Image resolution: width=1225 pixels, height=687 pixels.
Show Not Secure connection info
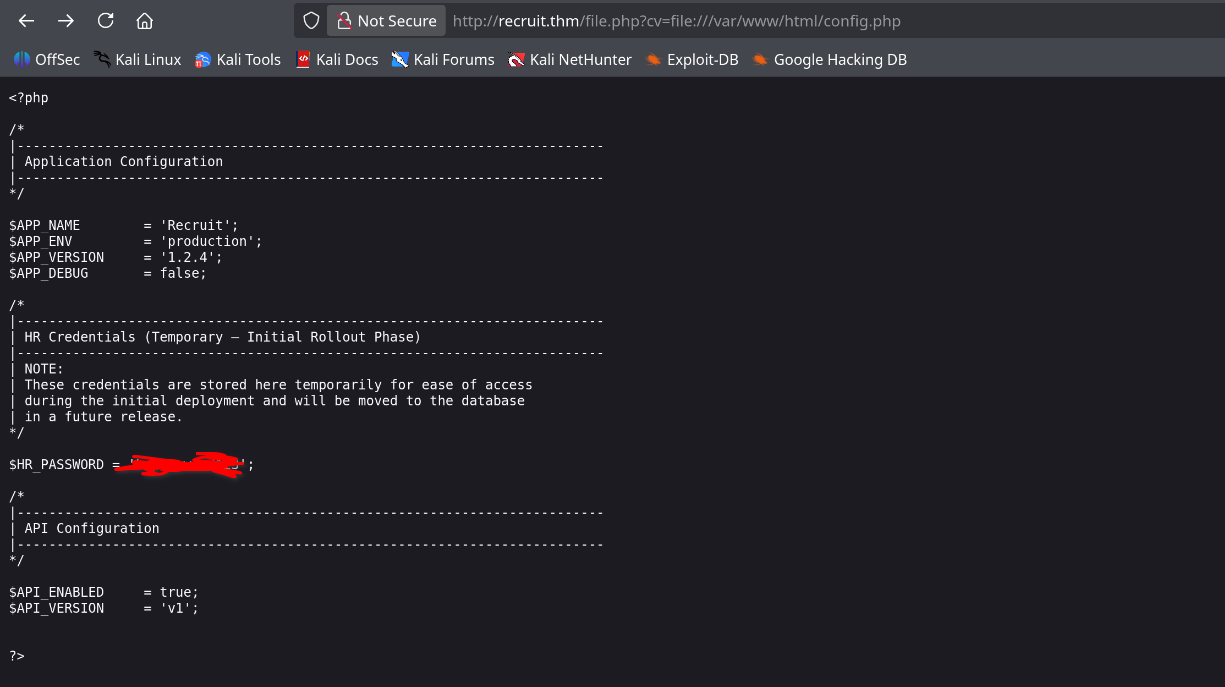[386, 21]
